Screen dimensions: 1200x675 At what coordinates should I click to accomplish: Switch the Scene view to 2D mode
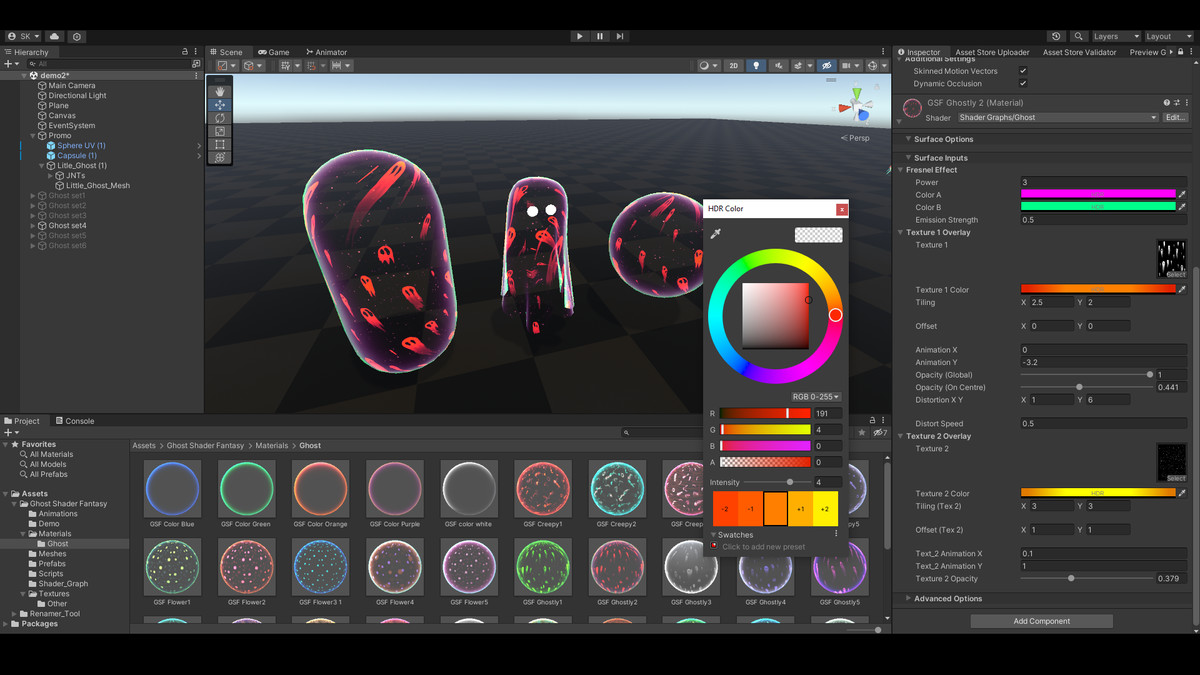pos(733,64)
